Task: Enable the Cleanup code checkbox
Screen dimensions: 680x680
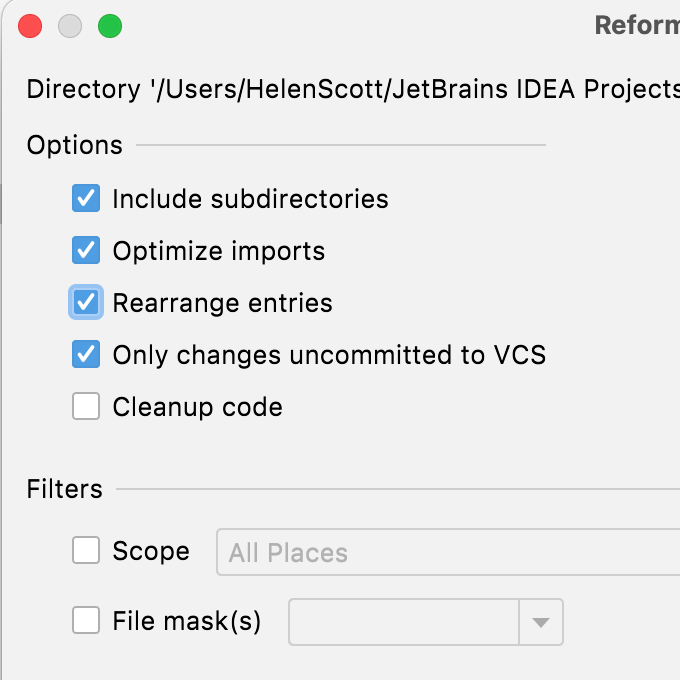Action: coord(86,407)
